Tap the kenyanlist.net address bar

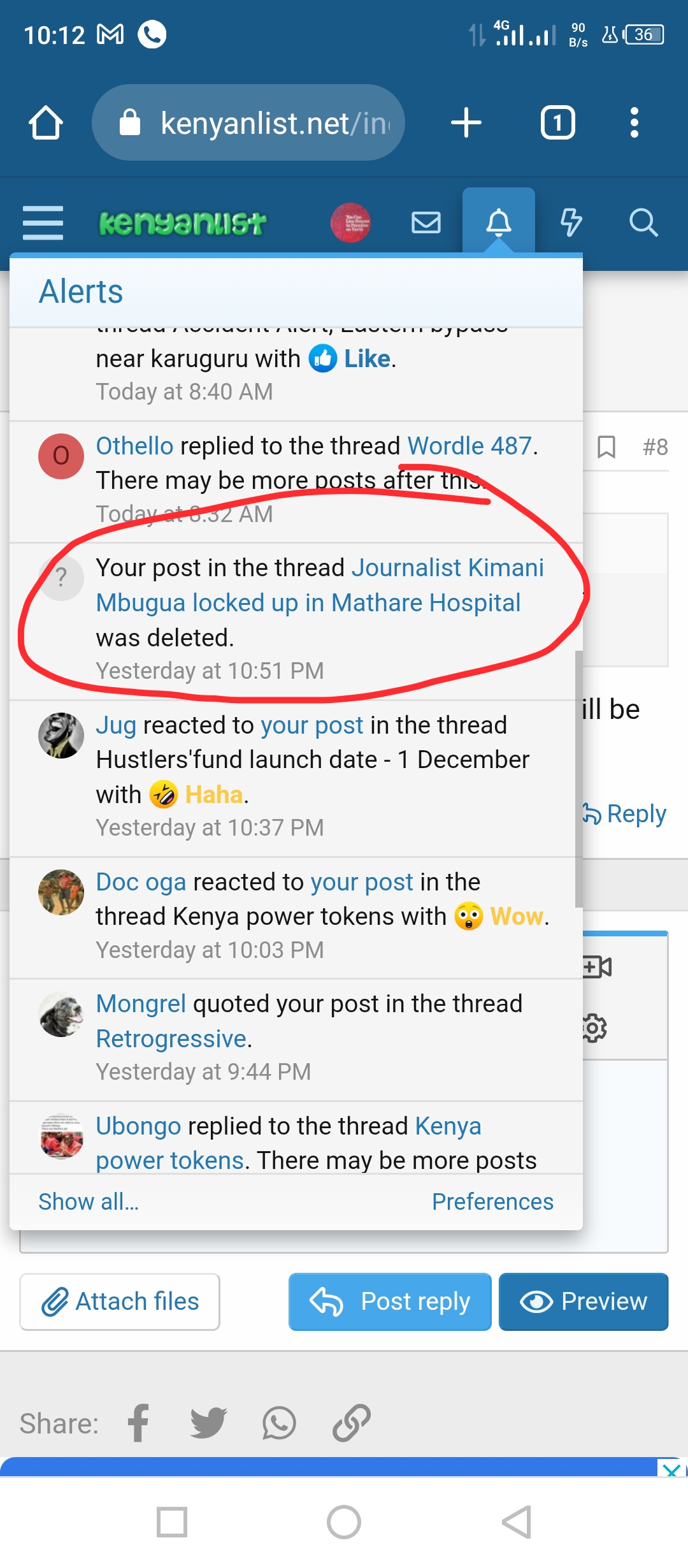click(248, 122)
